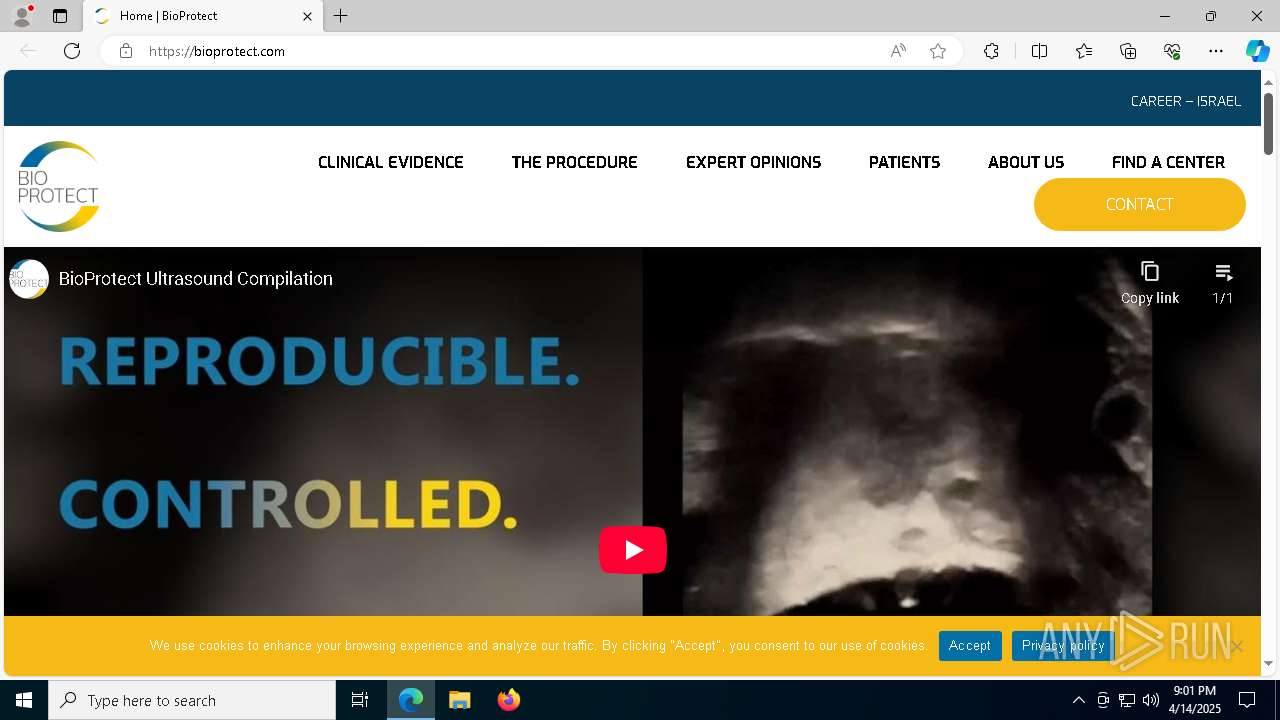Click the taskbar search box
This screenshot has height=720, width=1280.
click(192, 700)
